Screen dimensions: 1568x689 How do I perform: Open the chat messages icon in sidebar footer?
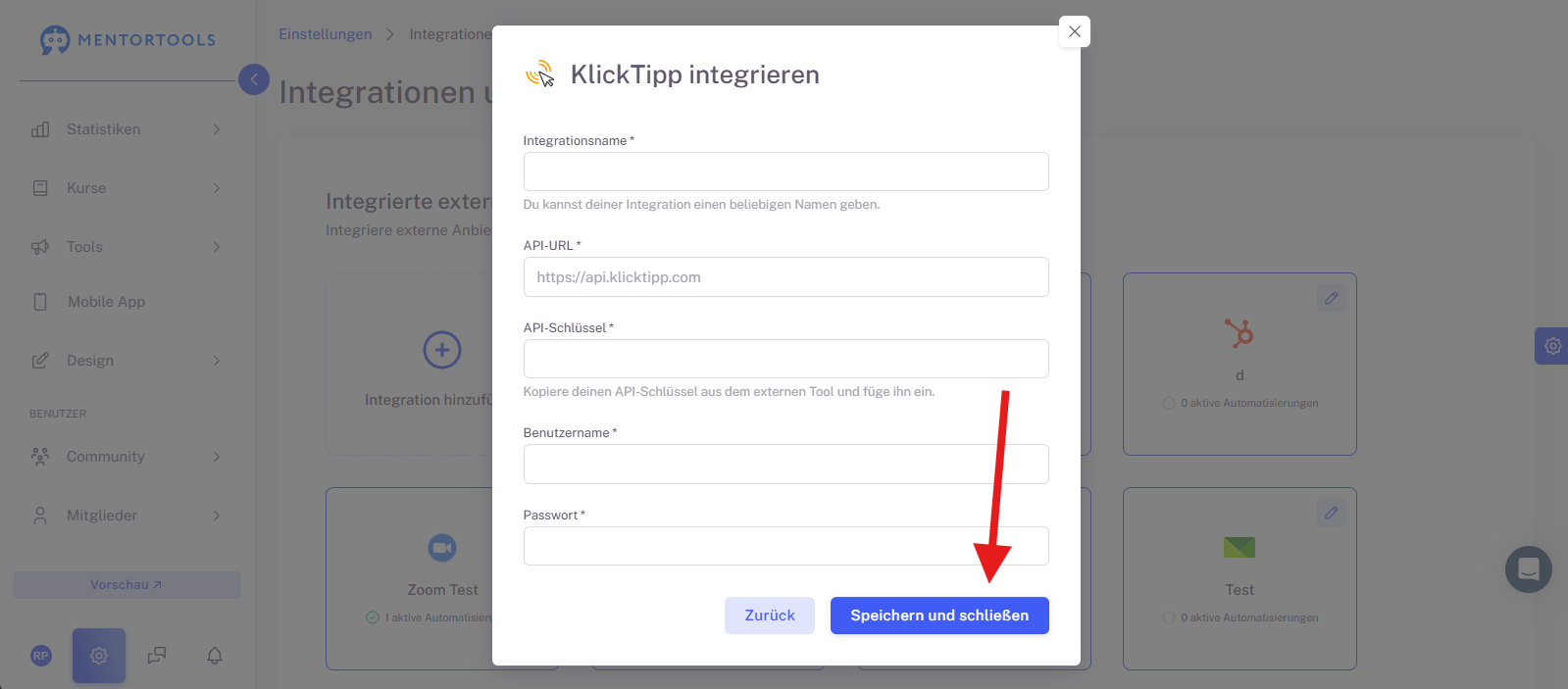point(157,656)
